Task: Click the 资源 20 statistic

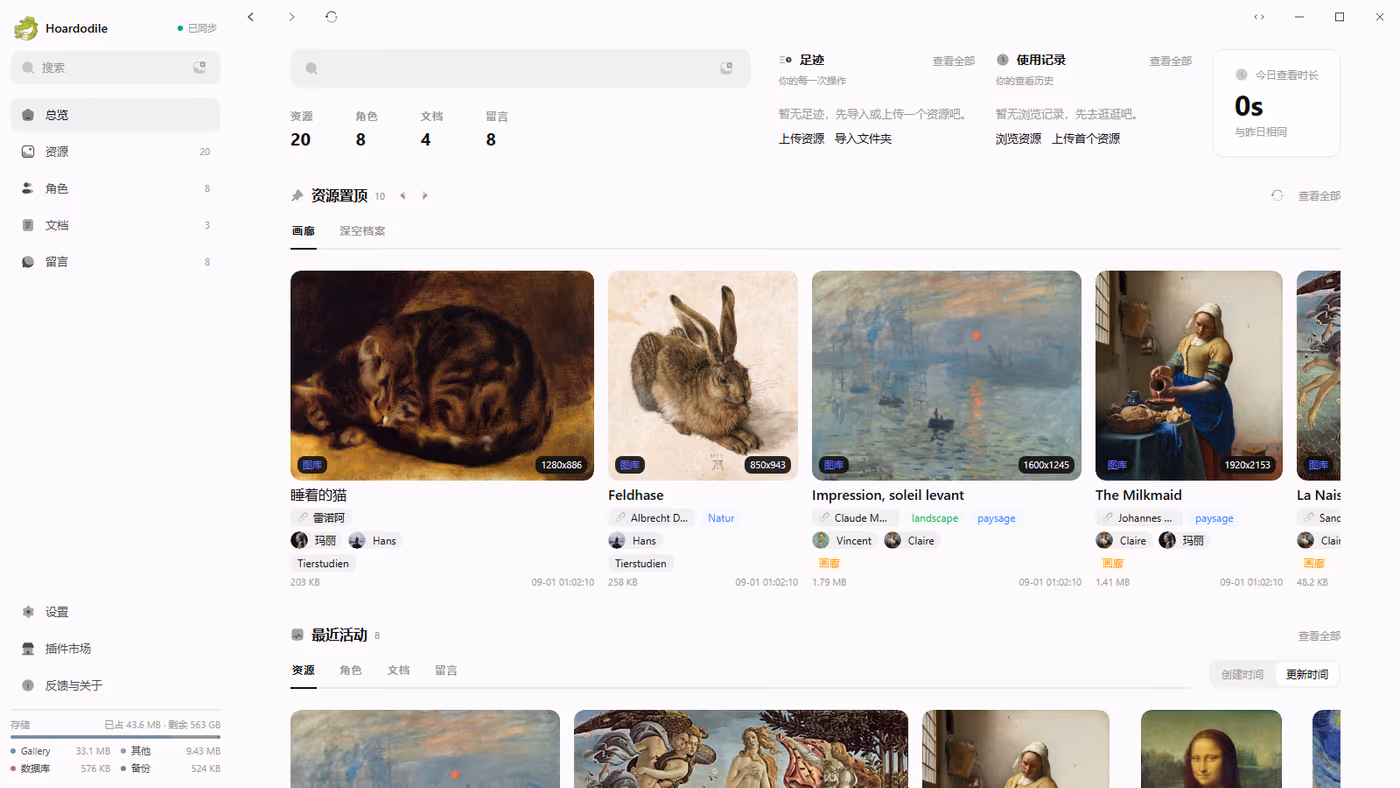Action: [302, 130]
